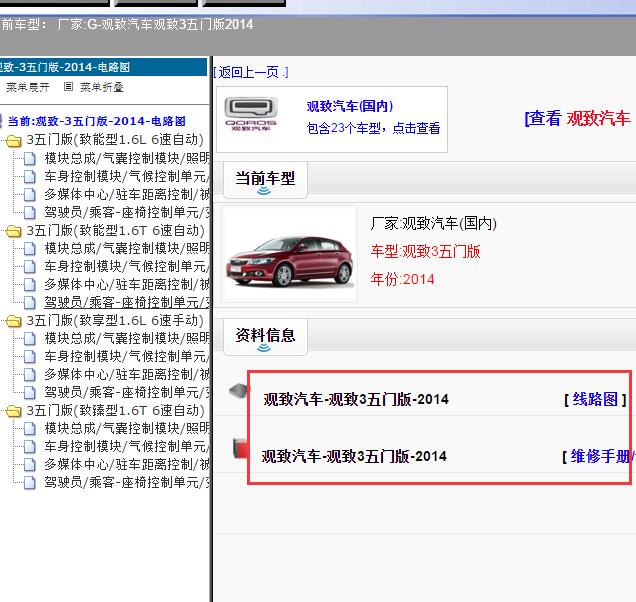
Task: Click document icon of 多媒体中心 in 致臻型1.6T folder
Action: (30, 465)
